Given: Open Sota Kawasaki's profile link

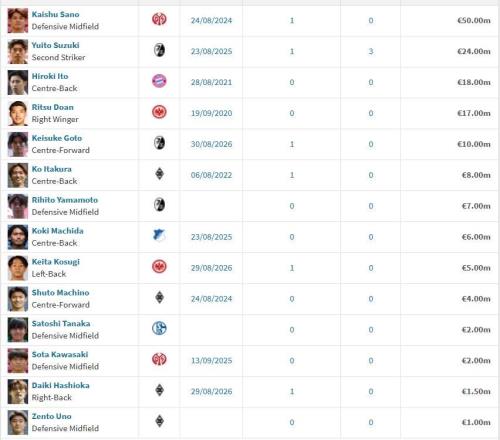Looking at the screenshot, I should tap(60, 354).
